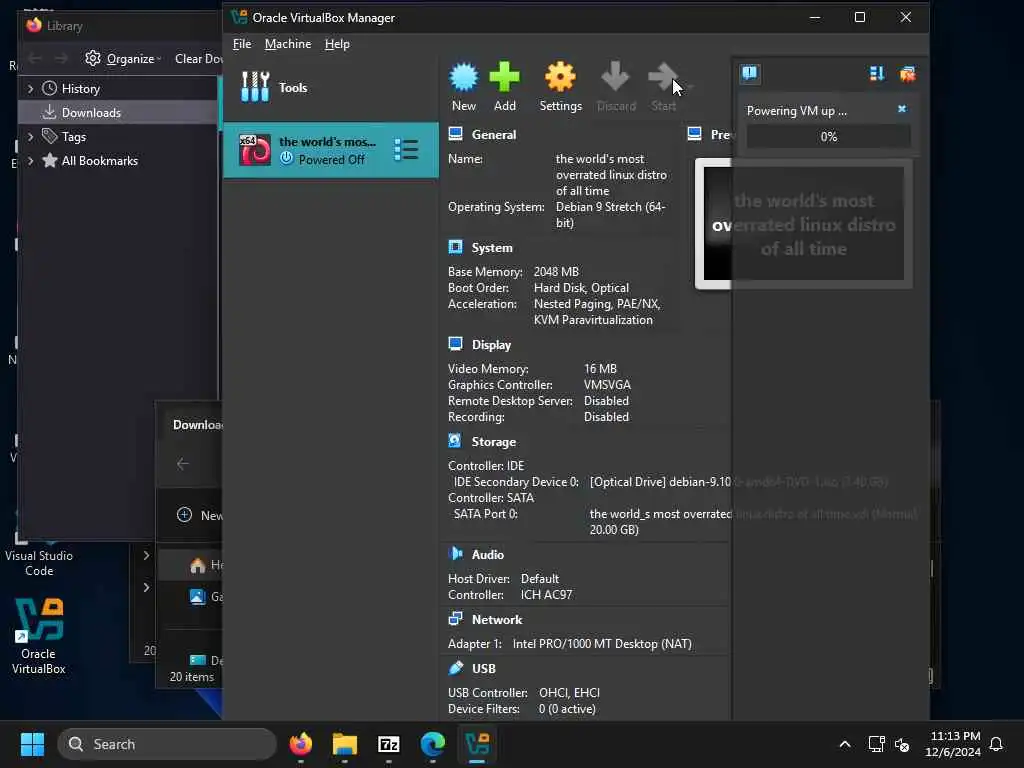
Task: Click the VirtualBox taskbar icon
Action: click(477, 744)
